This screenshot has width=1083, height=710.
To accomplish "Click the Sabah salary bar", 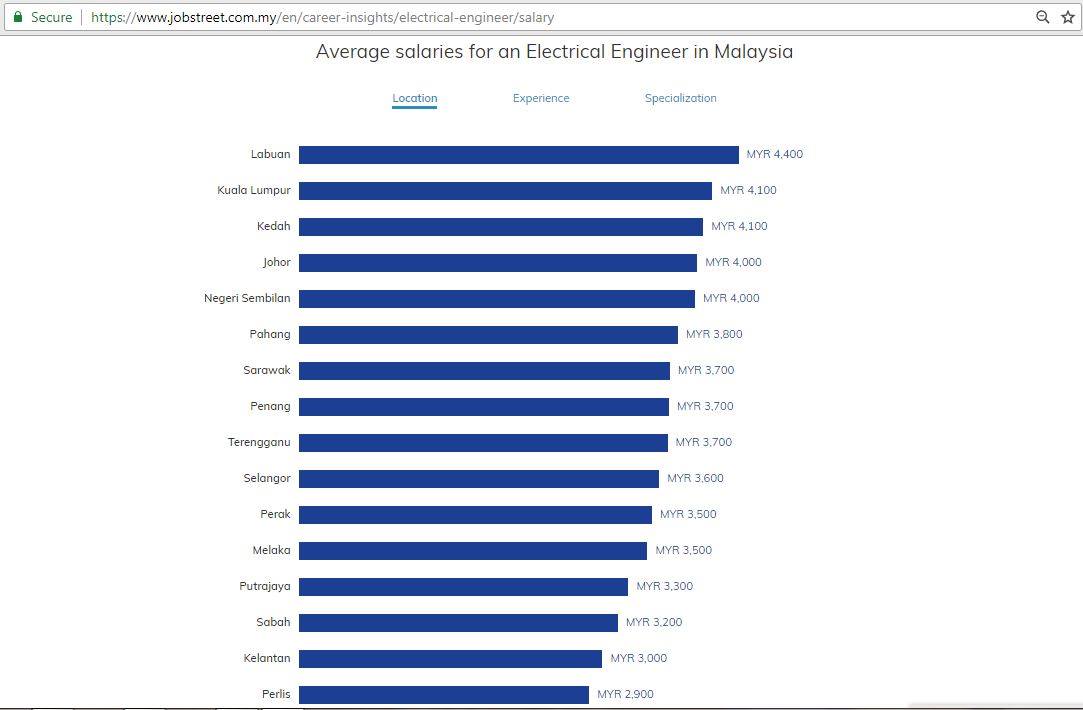I will coord(459,622).
